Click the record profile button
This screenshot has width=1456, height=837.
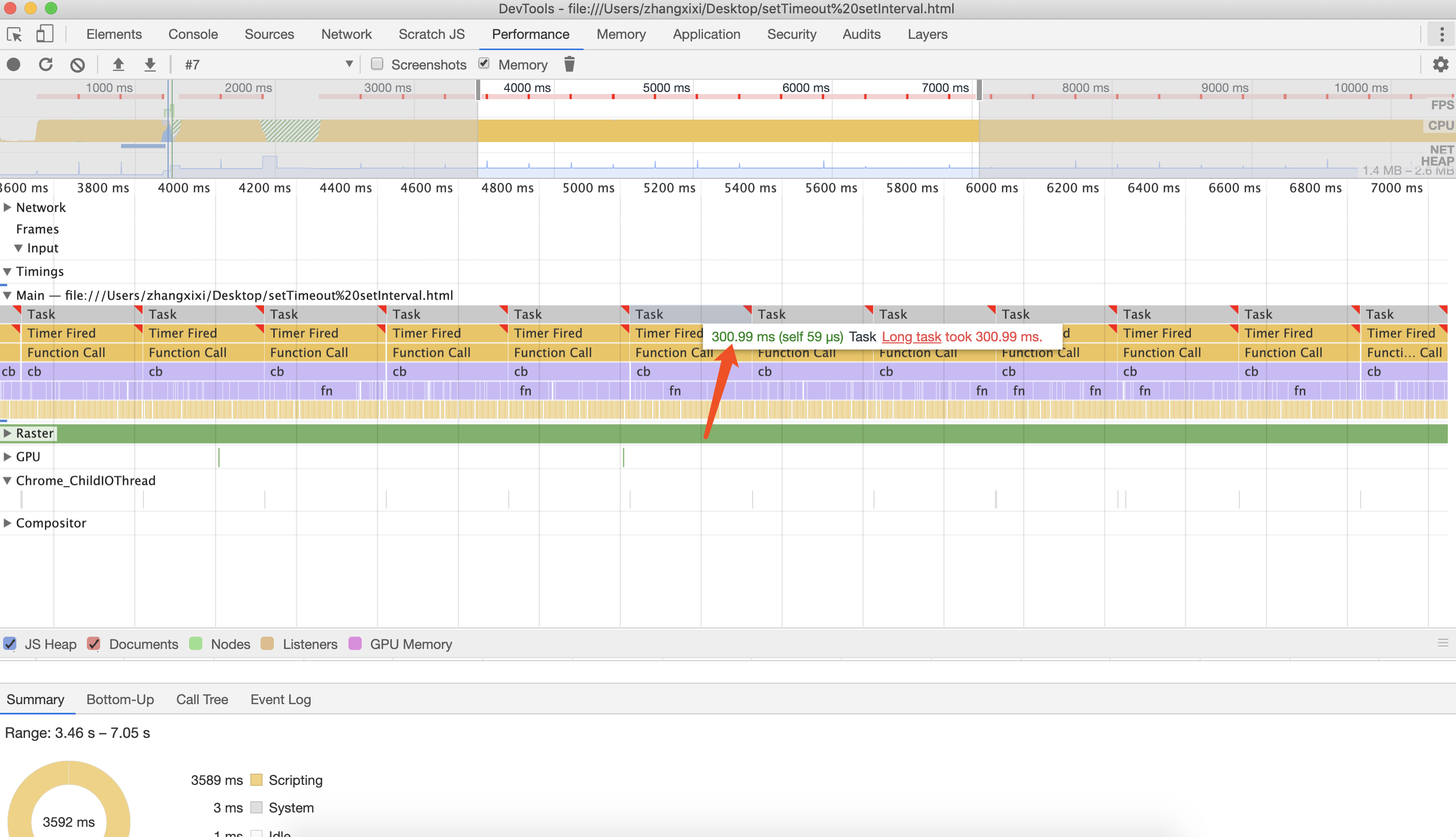(x=14, y=64)
